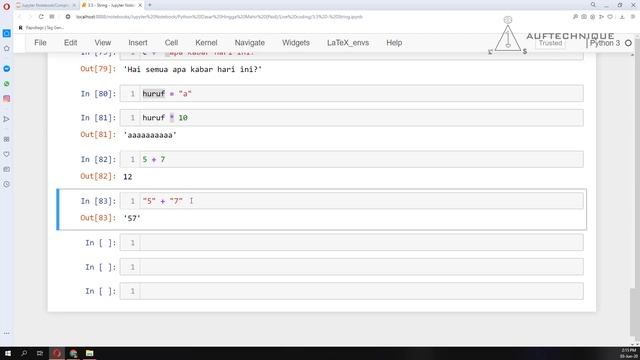Screen dimensions: 640x360
Task: Open the LaTeX_envs menu
Action: coord(348,43)
